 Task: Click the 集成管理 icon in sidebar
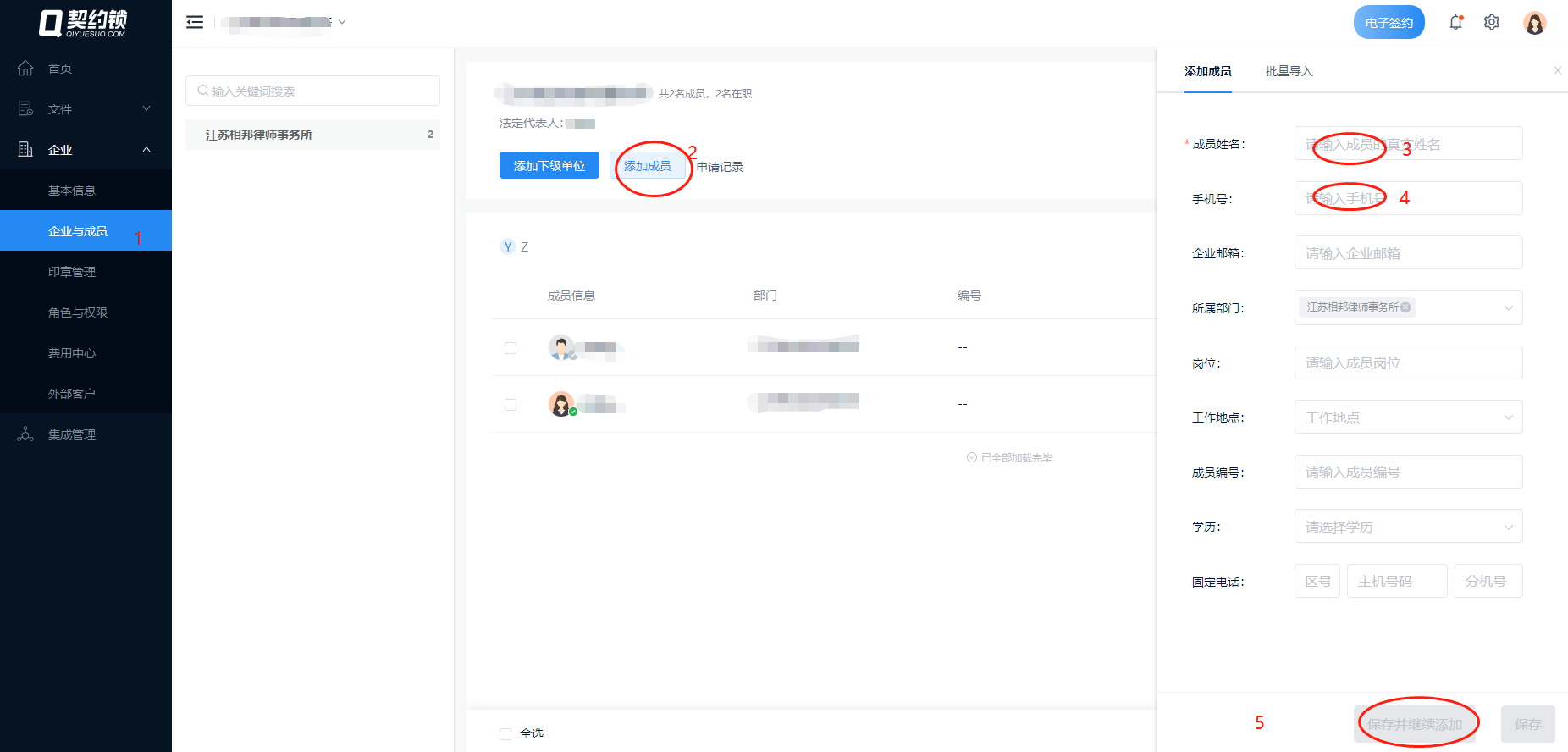tap(25, 434)
